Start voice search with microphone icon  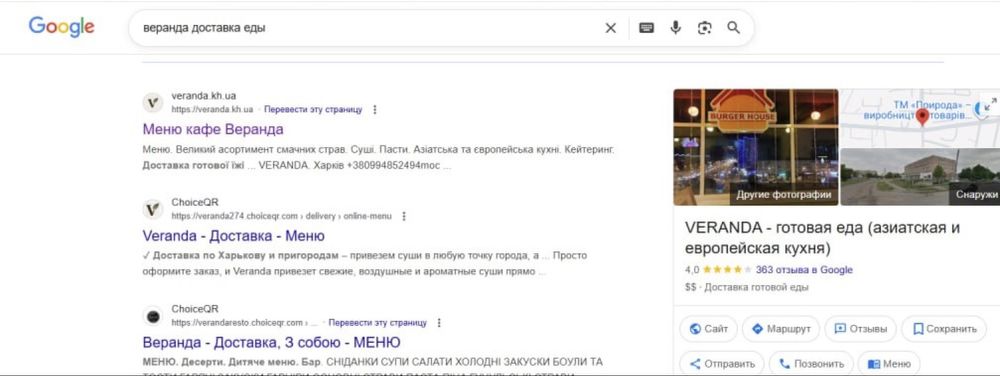(x=675, y=28)
